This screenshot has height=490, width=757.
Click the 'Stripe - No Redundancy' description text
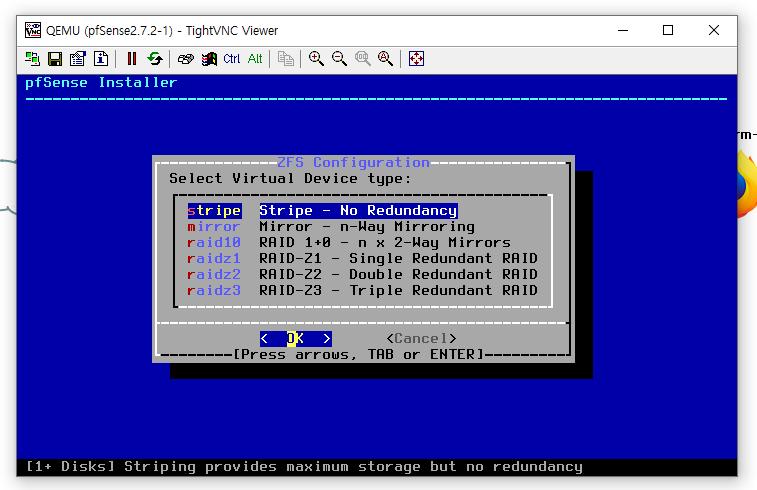pyautogui.click(x=358, y=210)
